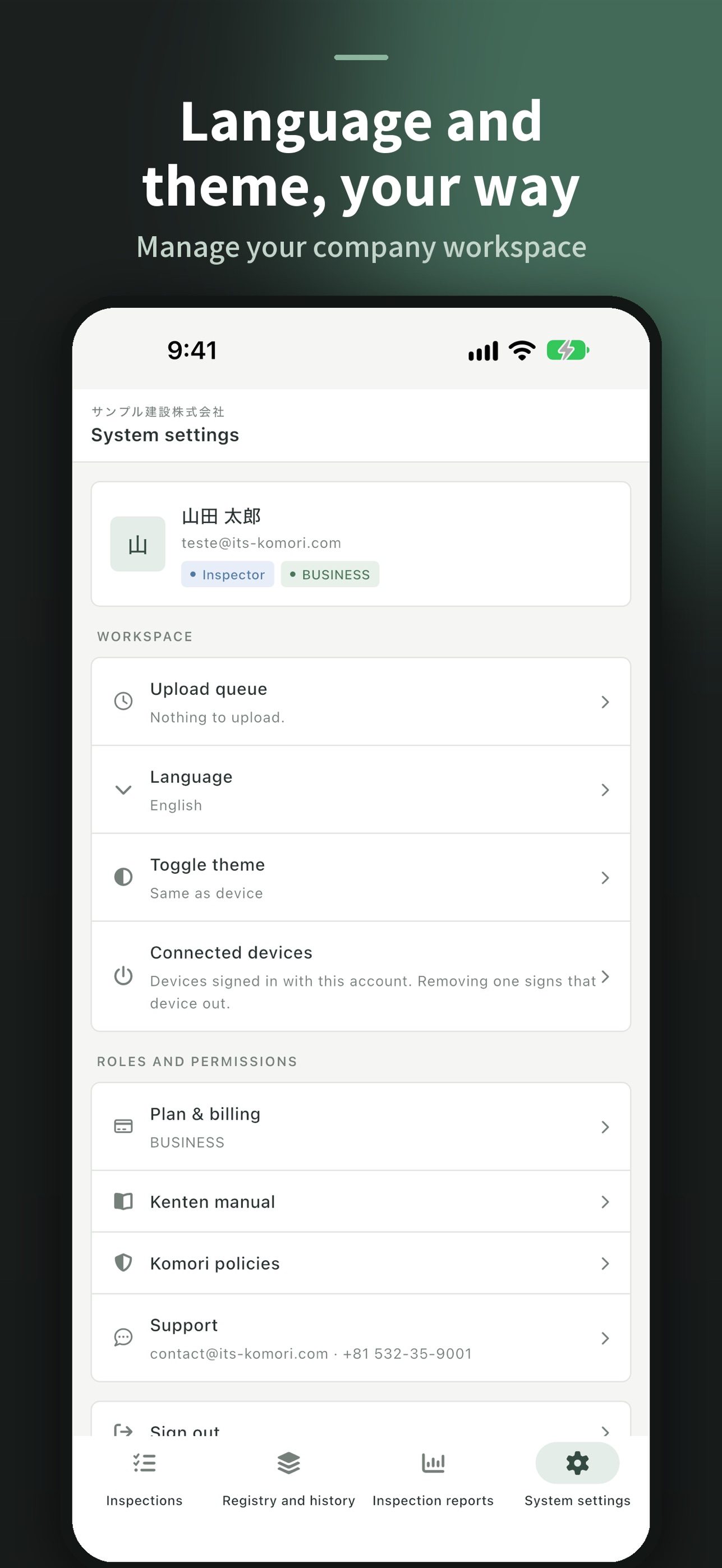Tap the user name 山田 太郎

coord(221,516)
